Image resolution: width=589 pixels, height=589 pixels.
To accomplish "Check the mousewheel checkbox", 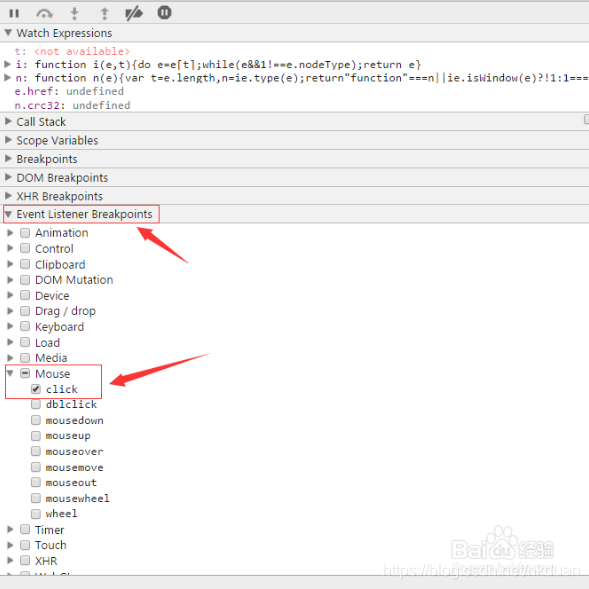I will [36, 498].
